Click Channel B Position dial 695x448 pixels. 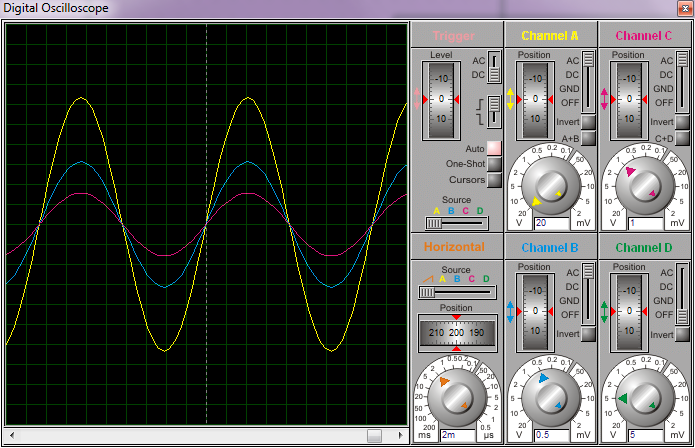[535, 312]
